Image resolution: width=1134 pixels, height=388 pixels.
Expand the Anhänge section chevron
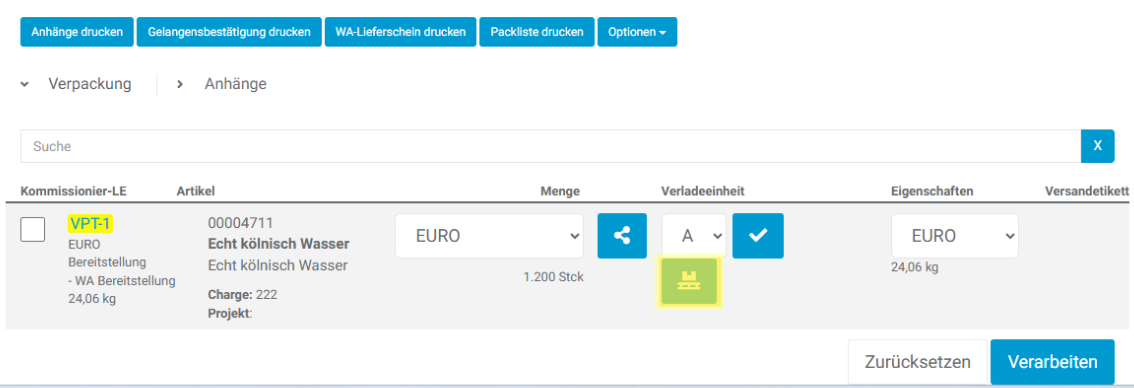coord(180,85)
